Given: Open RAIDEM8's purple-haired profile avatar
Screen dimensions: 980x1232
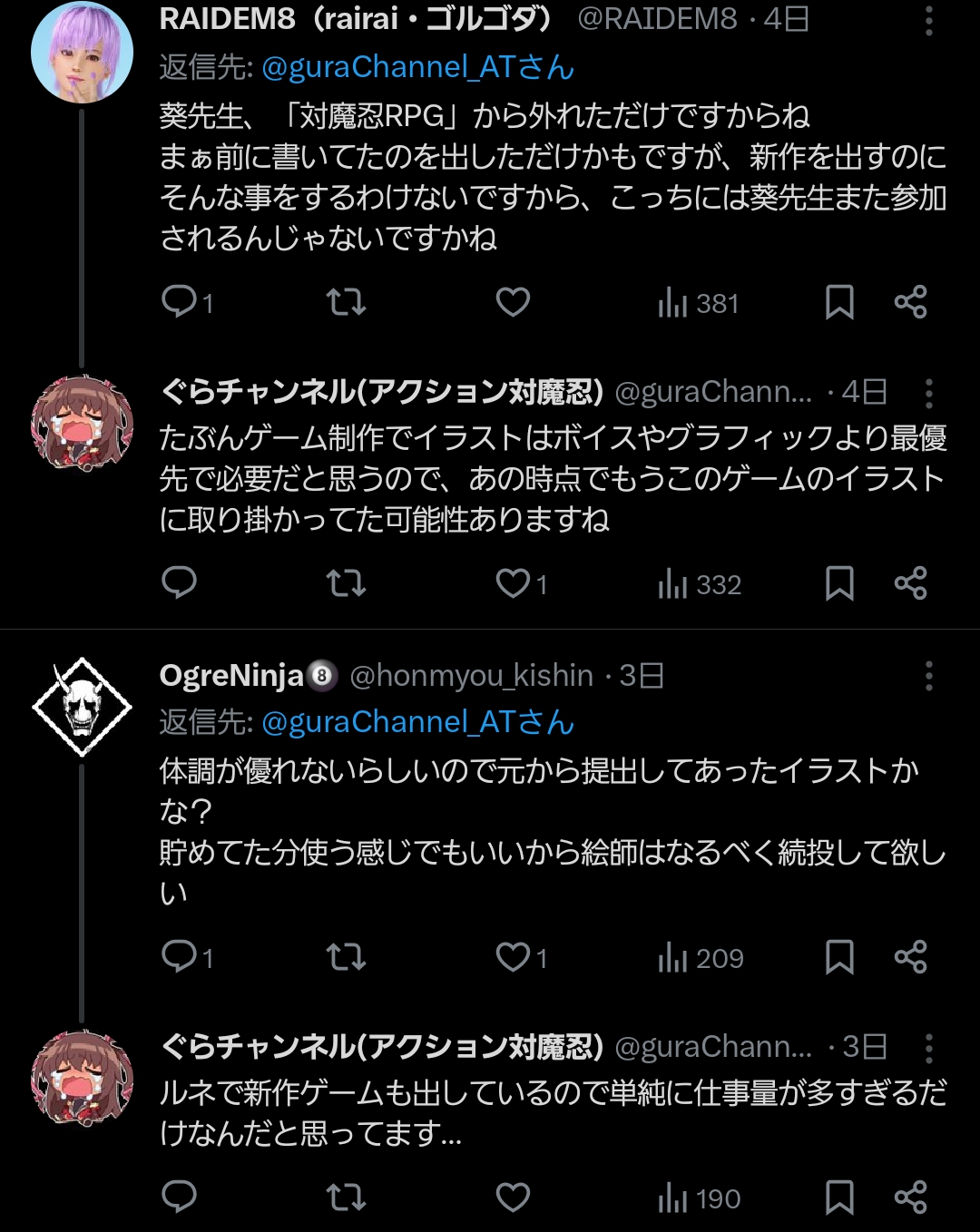Looking at the screenshot, I should click(x=82, y=53).
